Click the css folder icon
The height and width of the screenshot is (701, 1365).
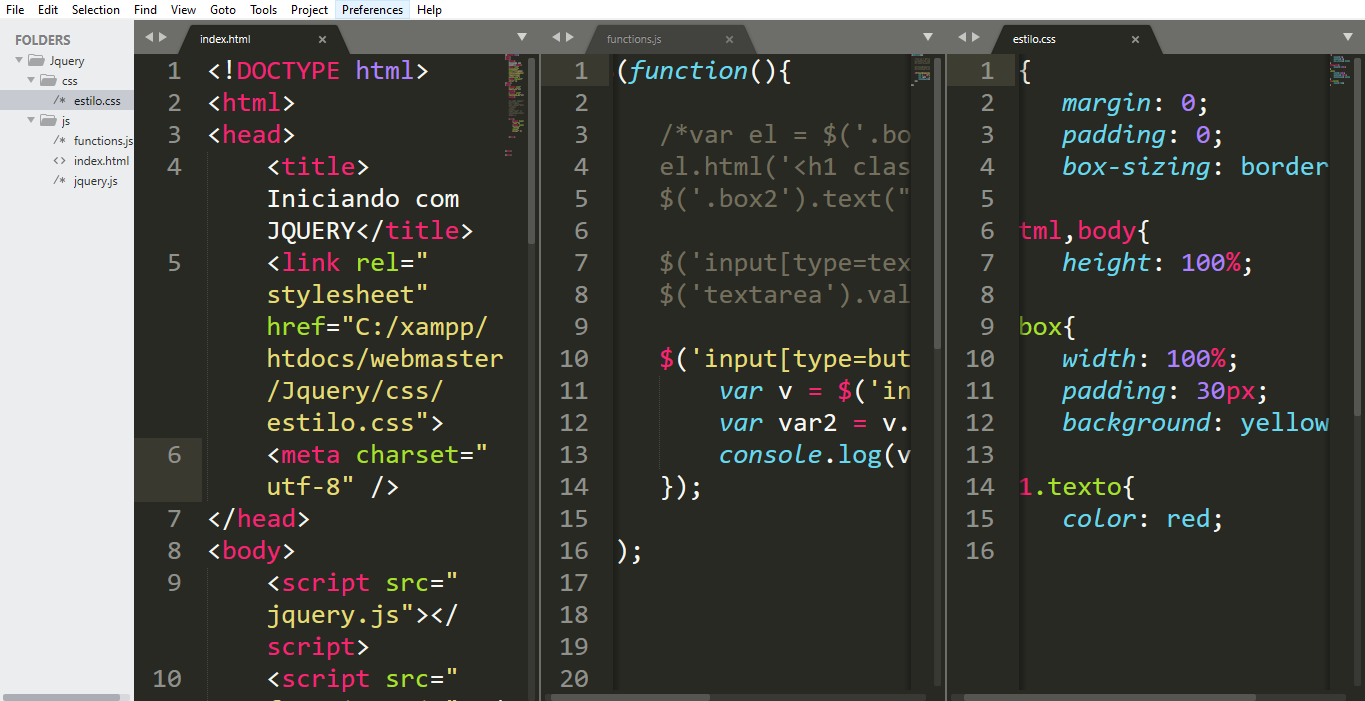(48, 81)
